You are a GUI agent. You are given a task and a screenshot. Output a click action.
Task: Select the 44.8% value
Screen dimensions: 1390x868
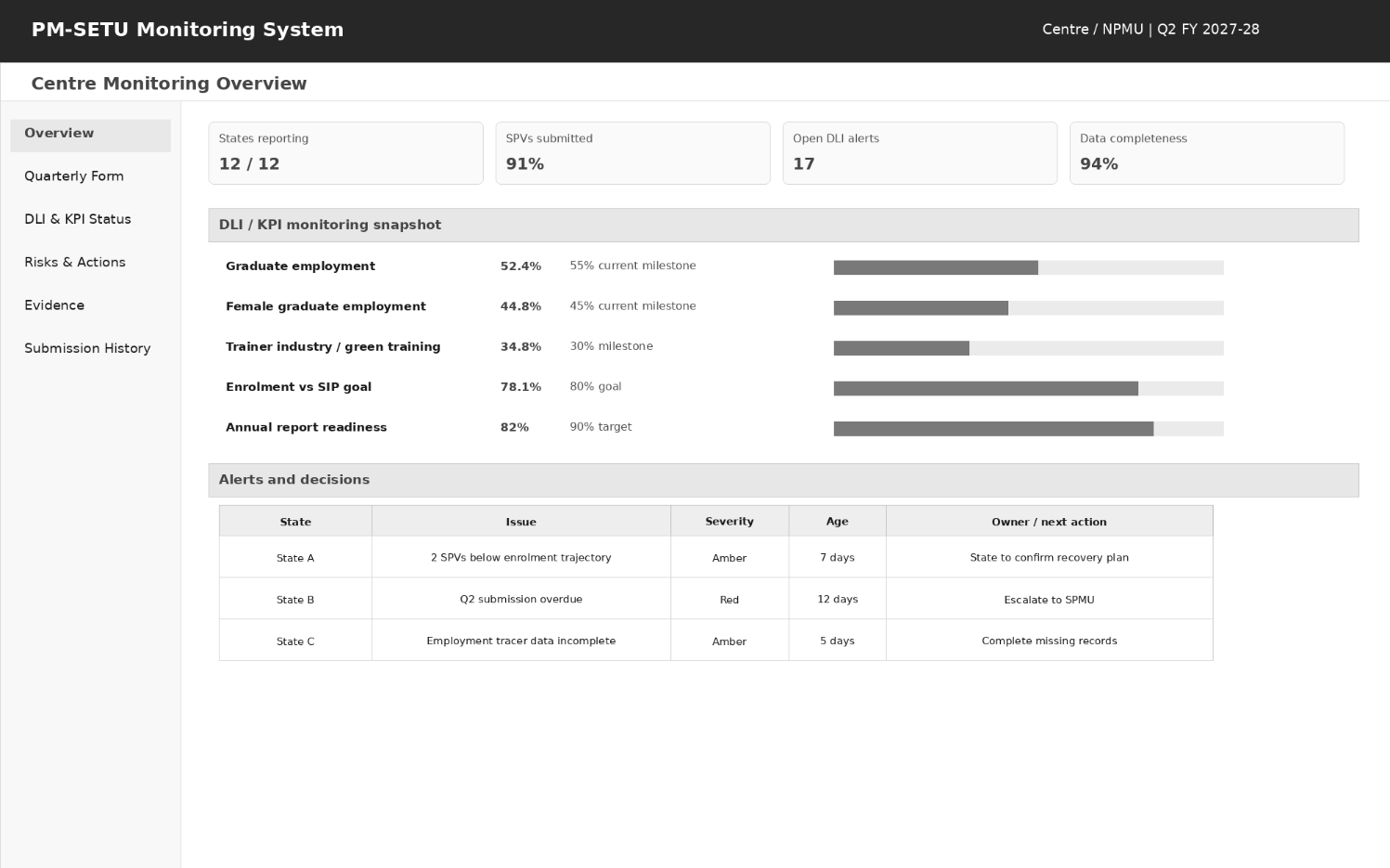pyautogui.click(x=520, y=306)
